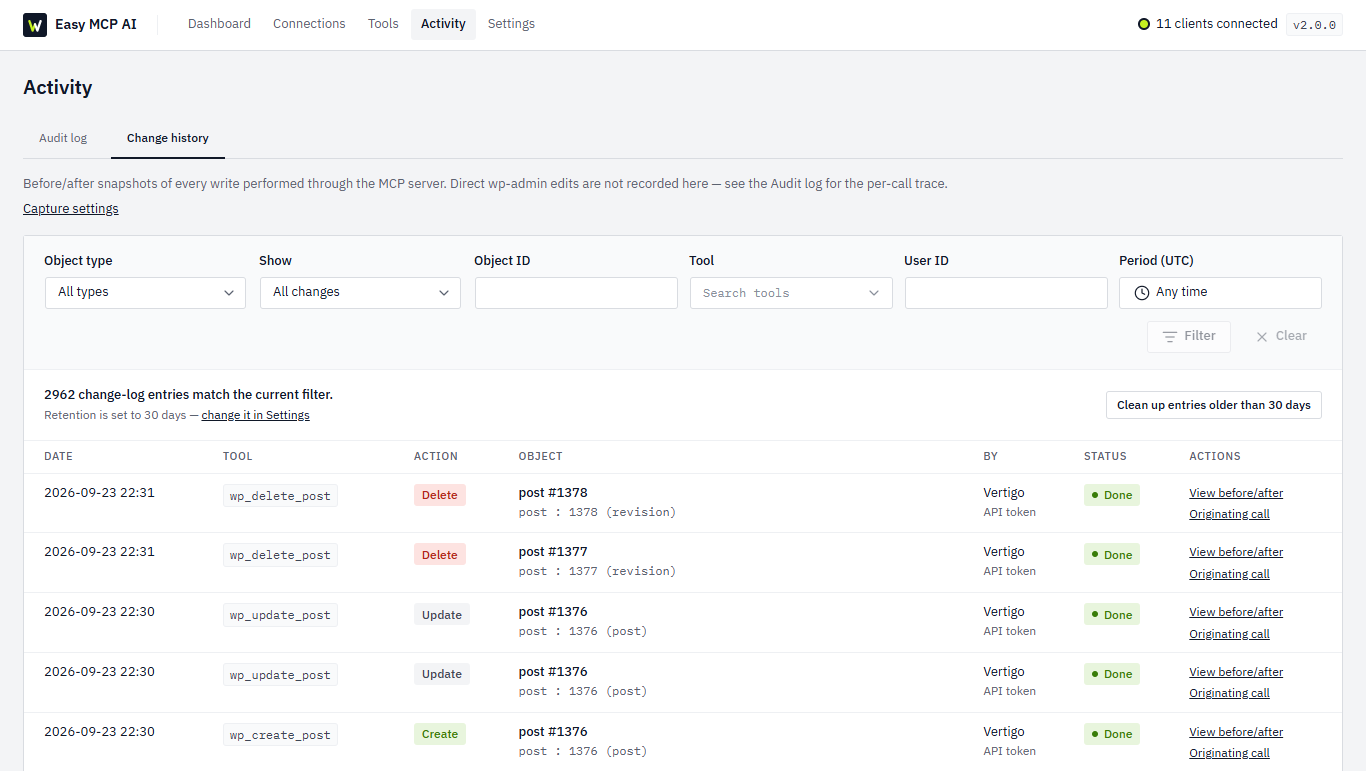Open the Dashboard menu item
The height and width of the screenshot is (771, 1366).
pyautogui.click(x=219, y=24)
